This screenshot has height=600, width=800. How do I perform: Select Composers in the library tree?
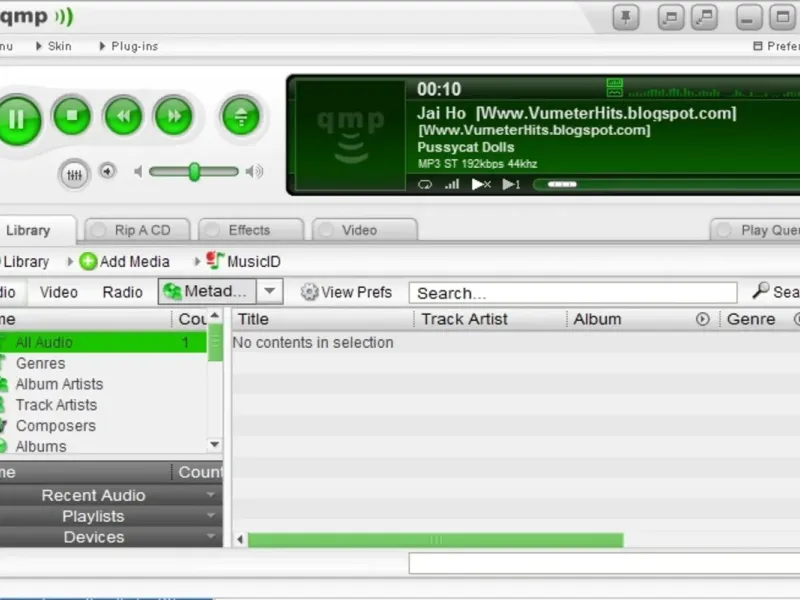[104, 426]
